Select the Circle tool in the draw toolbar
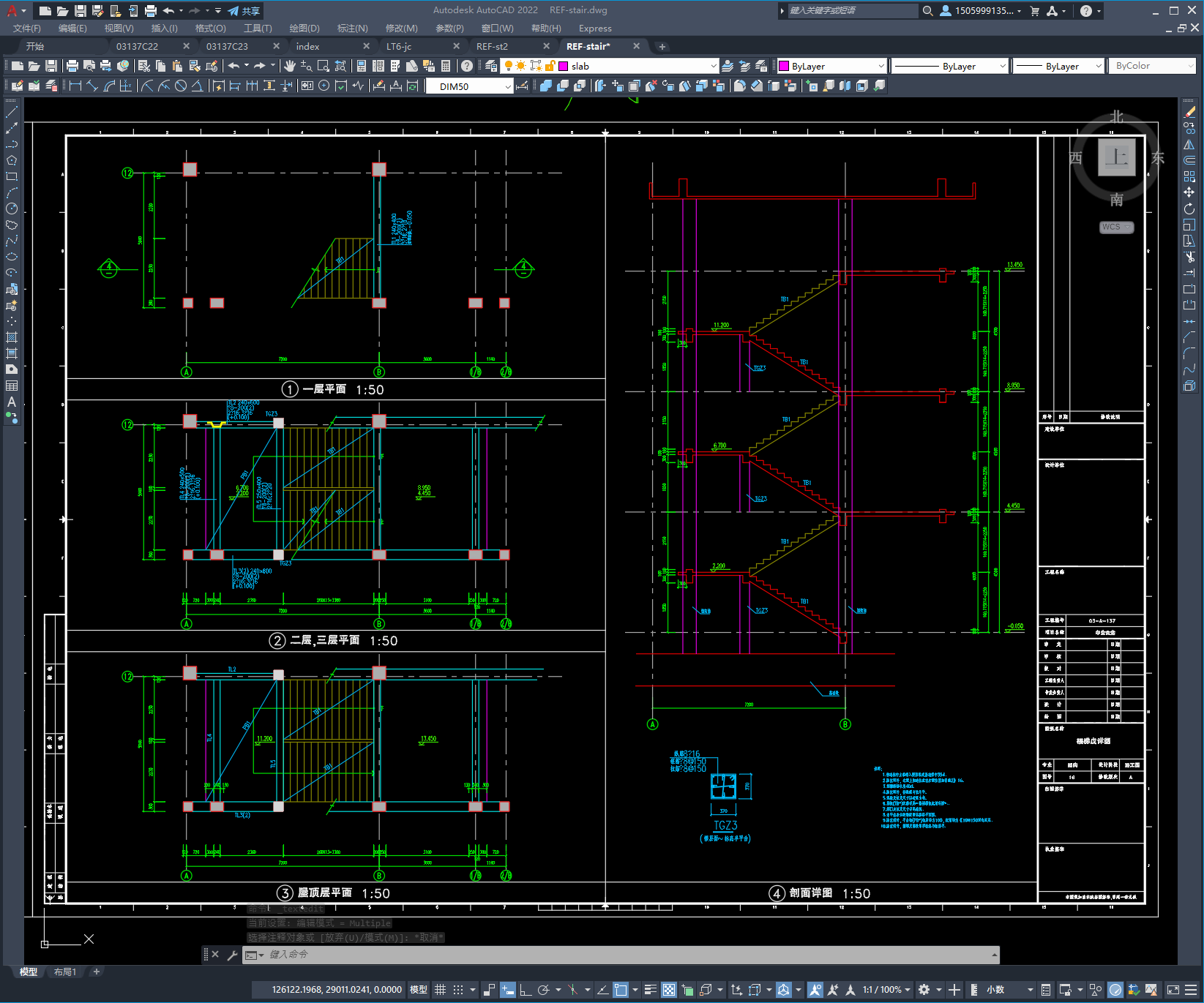Screen dimensions: 1204x1003 click(12, 209)
